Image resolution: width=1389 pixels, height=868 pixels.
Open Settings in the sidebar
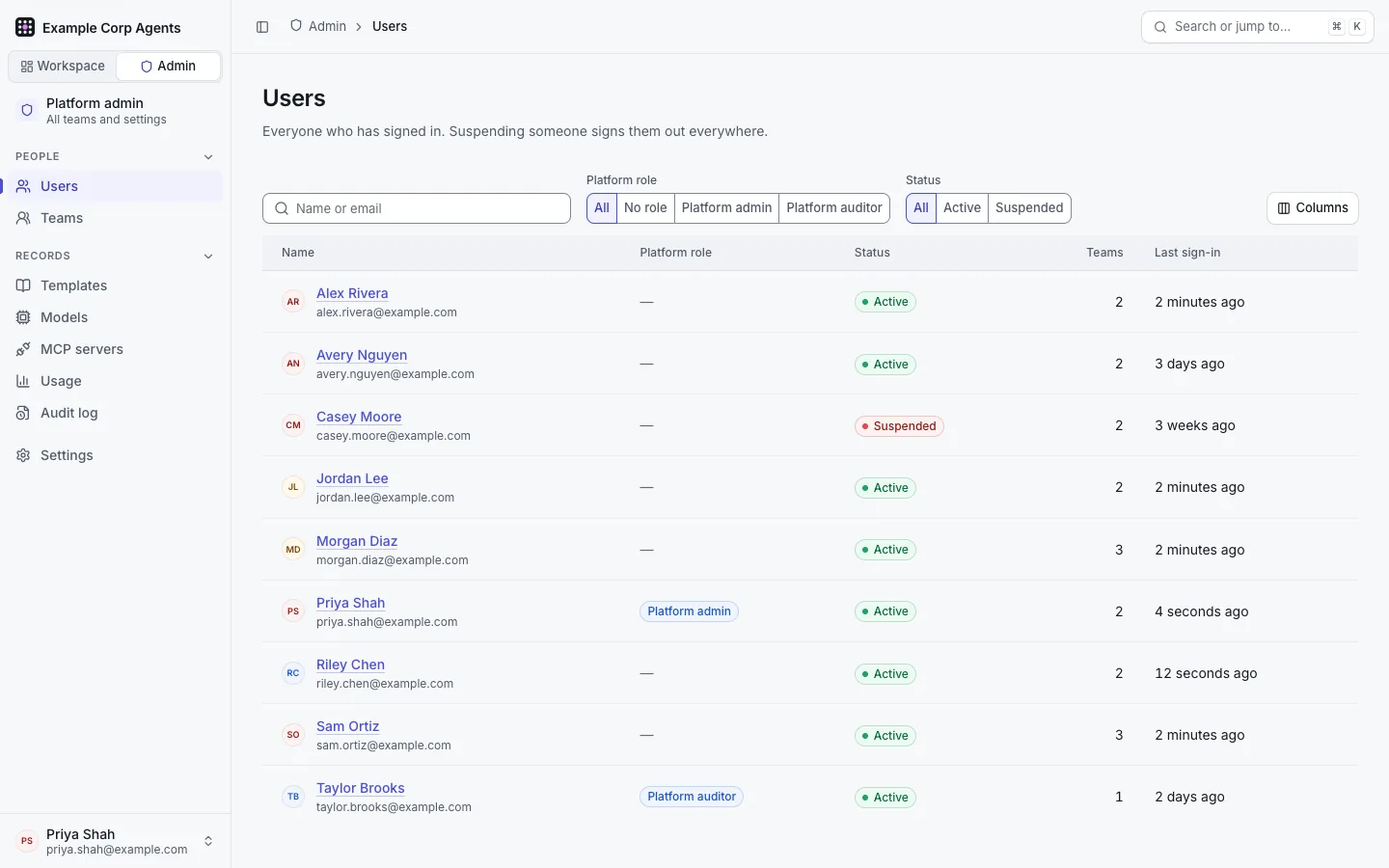pyautogui.click(x=116, y=455)
